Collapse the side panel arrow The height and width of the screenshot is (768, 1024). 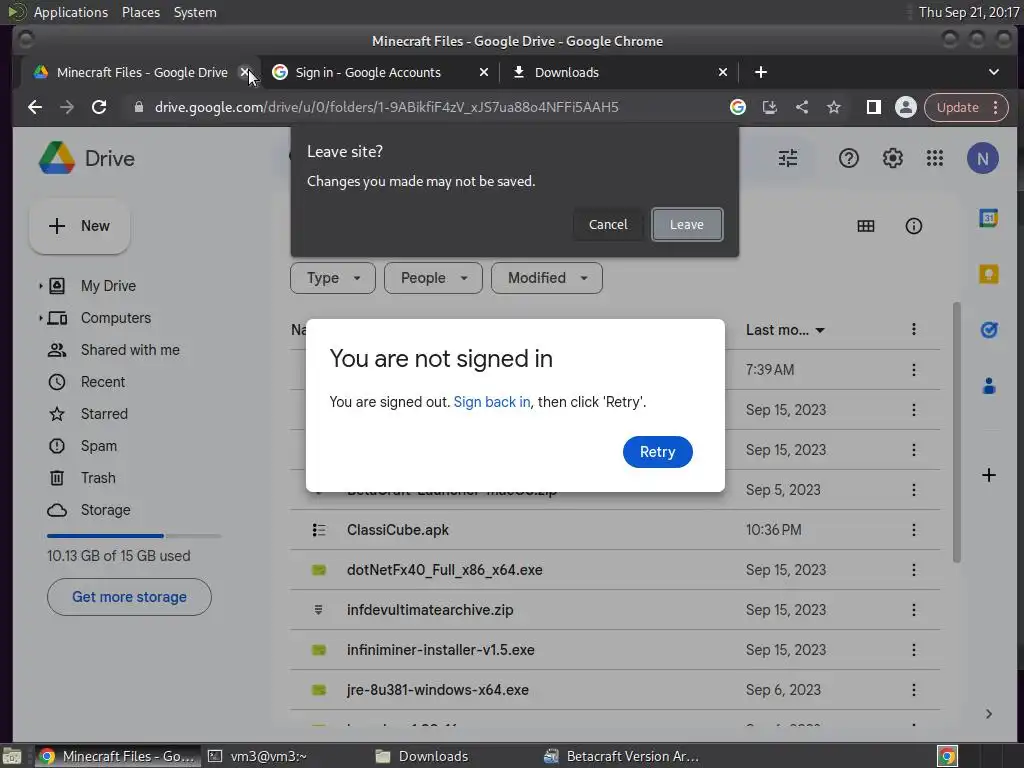point(988,714)
